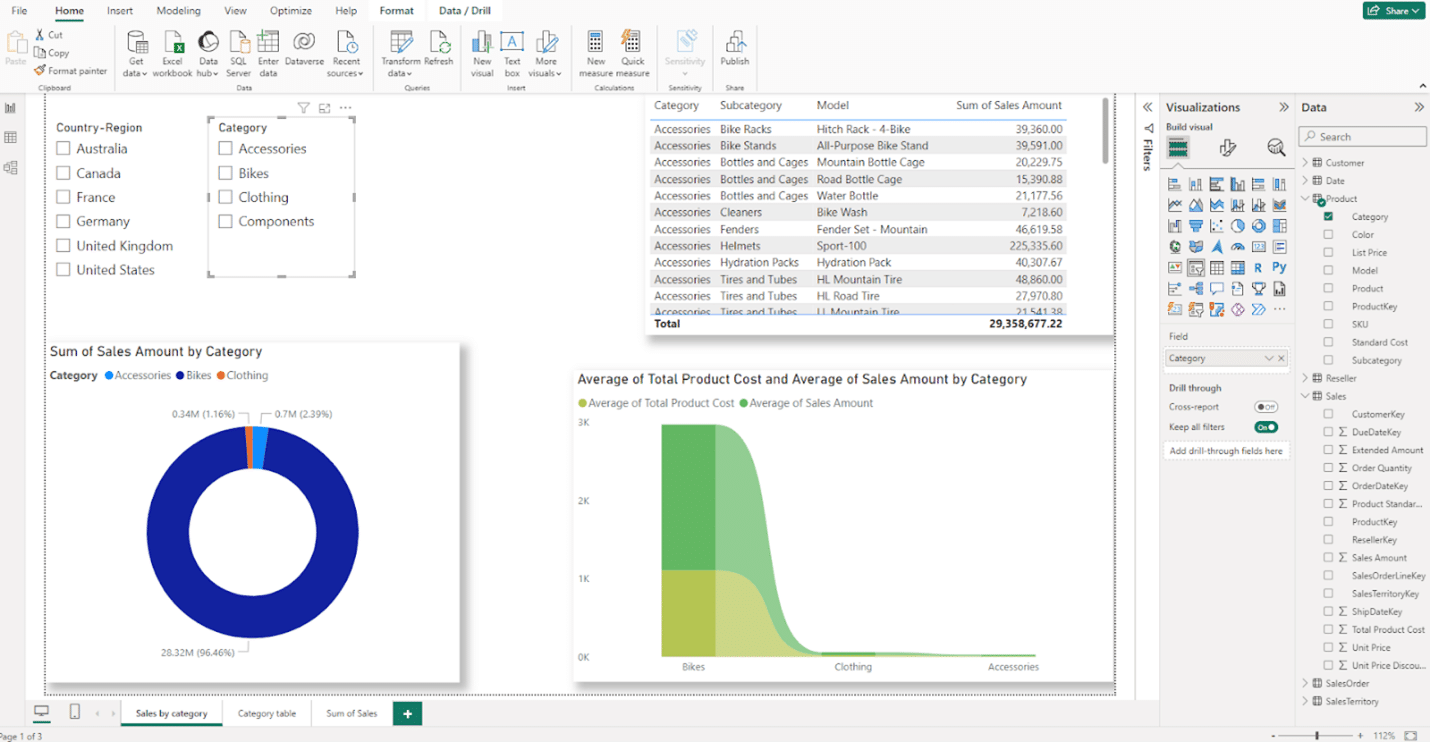This screenshot has height=742, width=1430.
Task: Click the green Share button
Action: (x=1393, y=8)
